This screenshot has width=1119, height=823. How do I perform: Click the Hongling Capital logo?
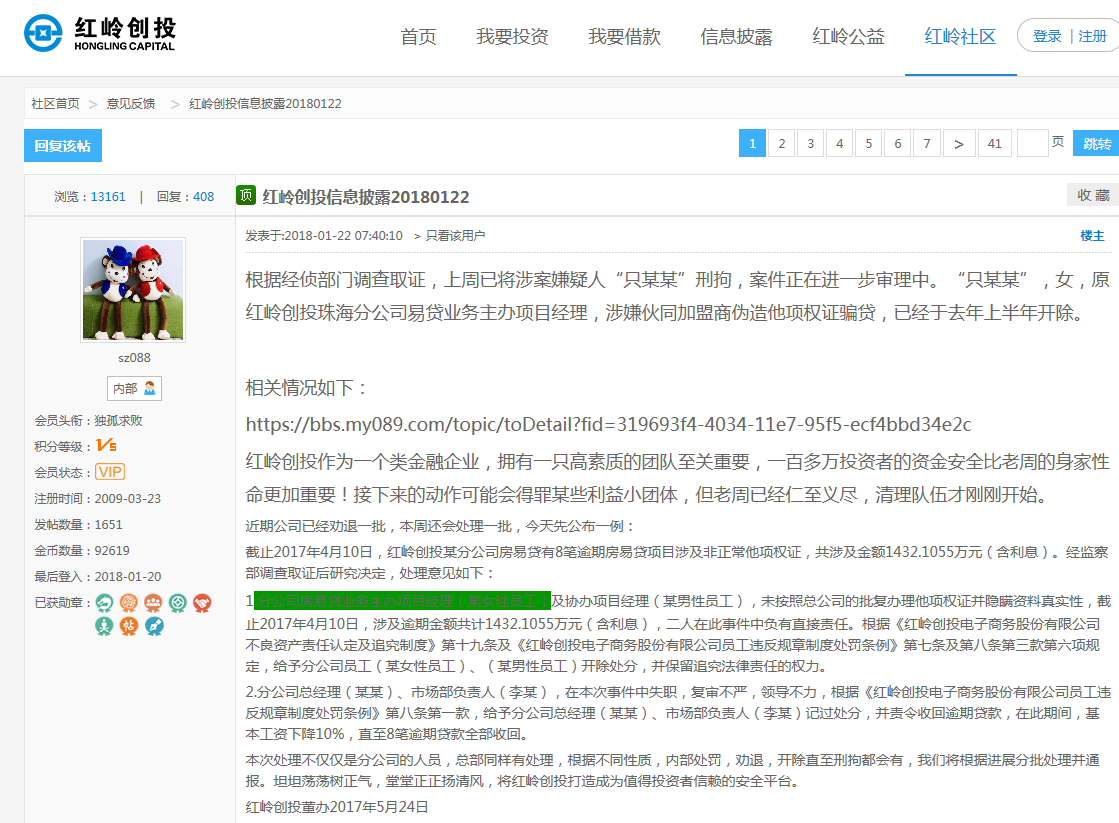click(x=99, y=34)
